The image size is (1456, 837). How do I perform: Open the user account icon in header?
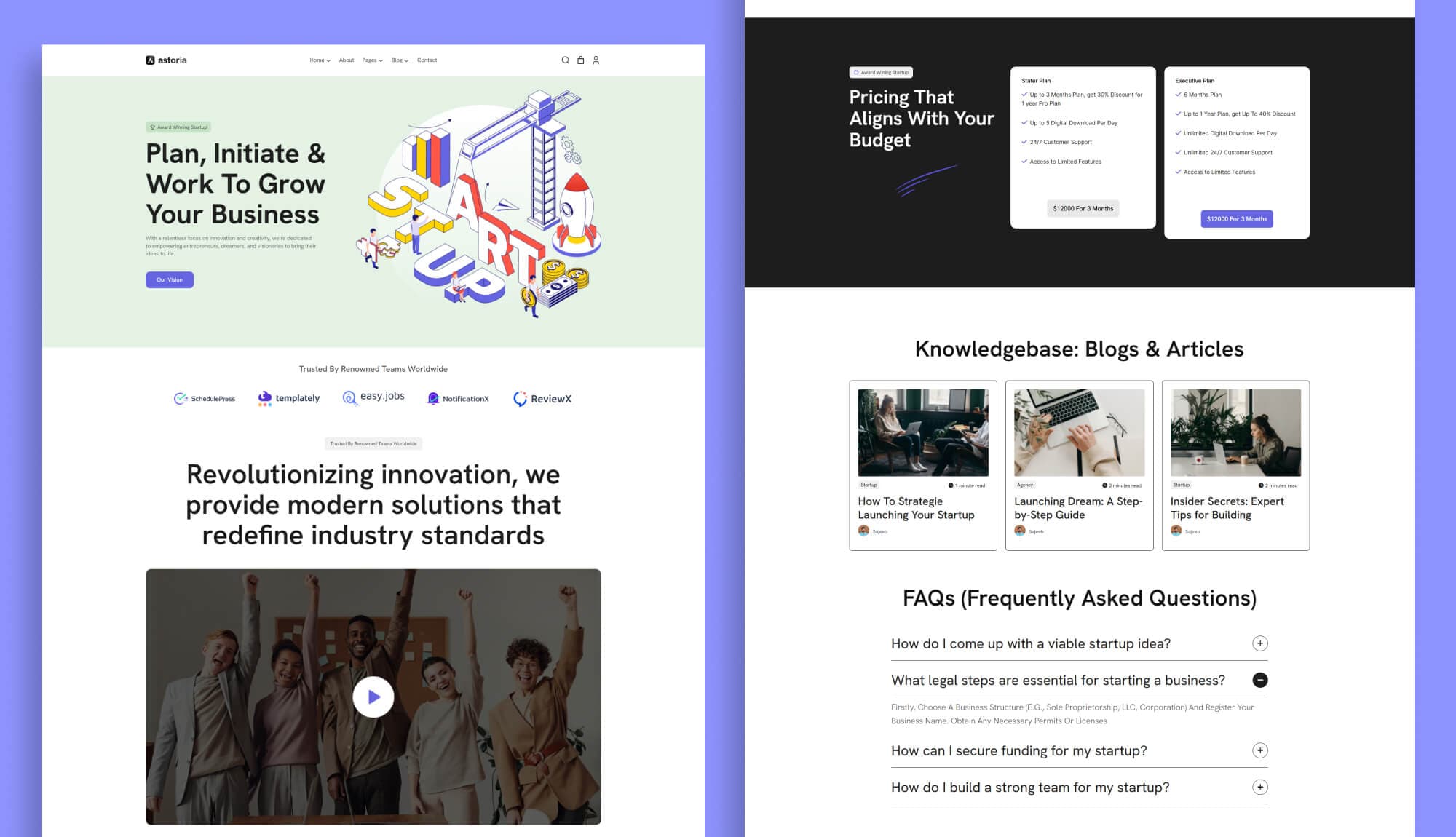pos(596,60)
